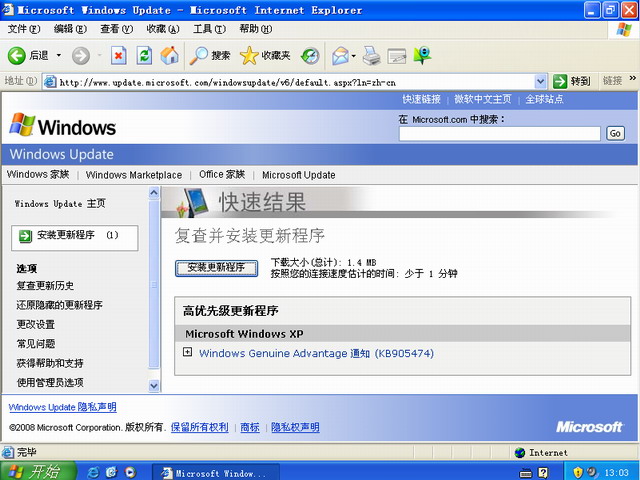Expand the 链接 links toolbar chevron

(x=632, y=78)
